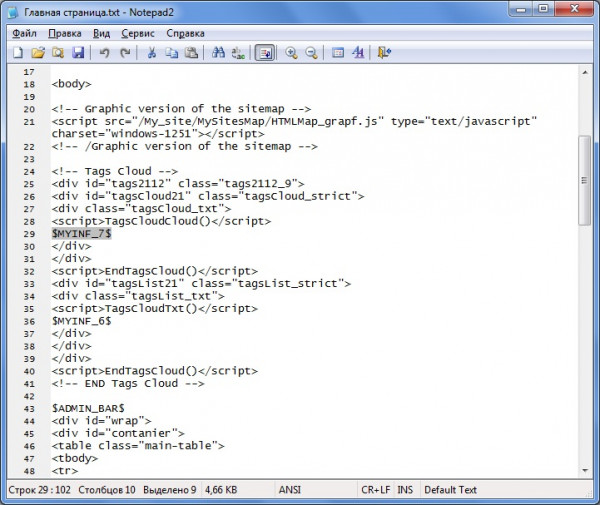Click the Столбцов 10 status entry
Image resolution: width=600 pixels, height=505 pixels.
click(x=107, y=490)
